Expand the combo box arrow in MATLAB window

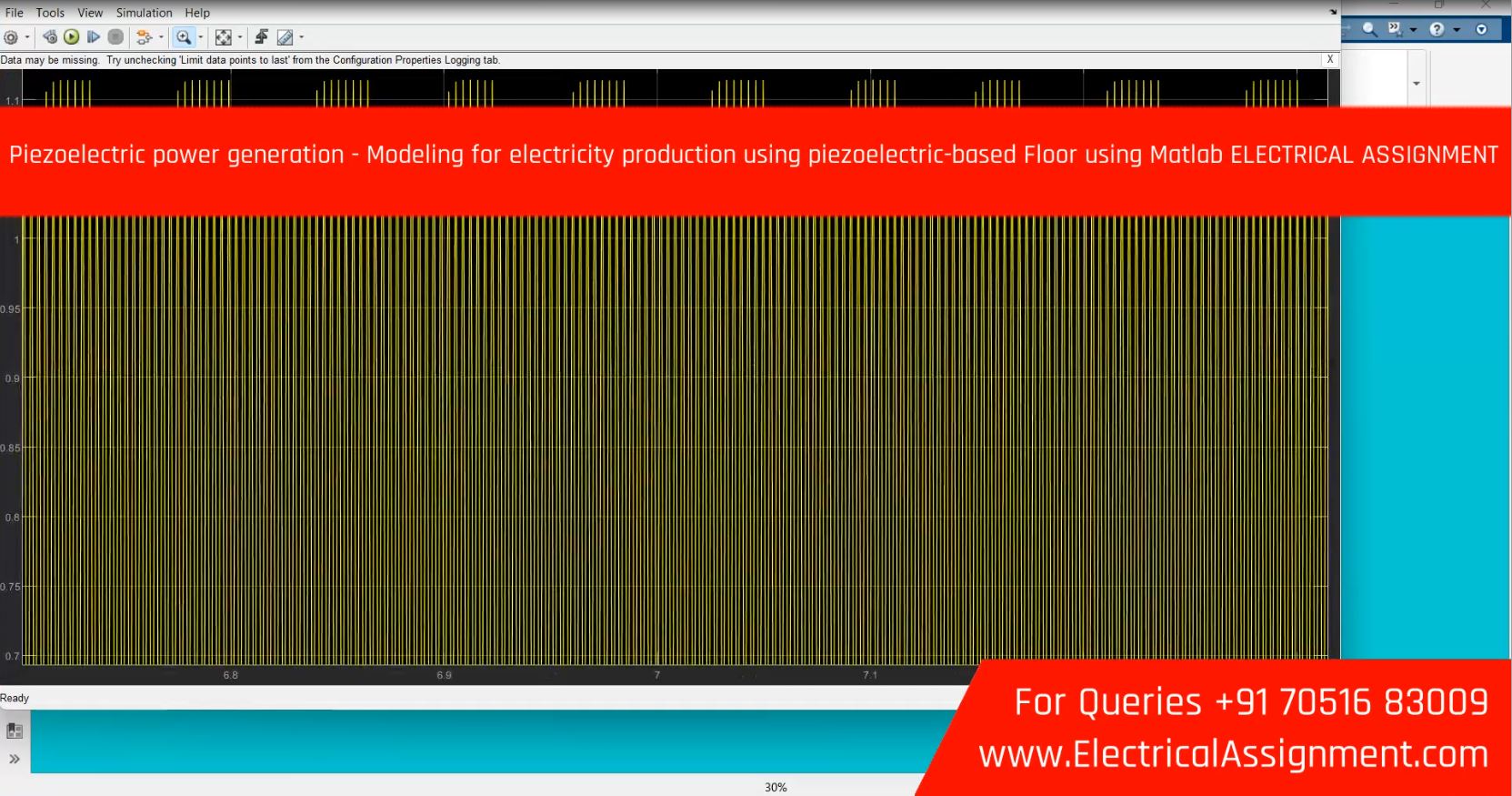[x=1417, y=84]
